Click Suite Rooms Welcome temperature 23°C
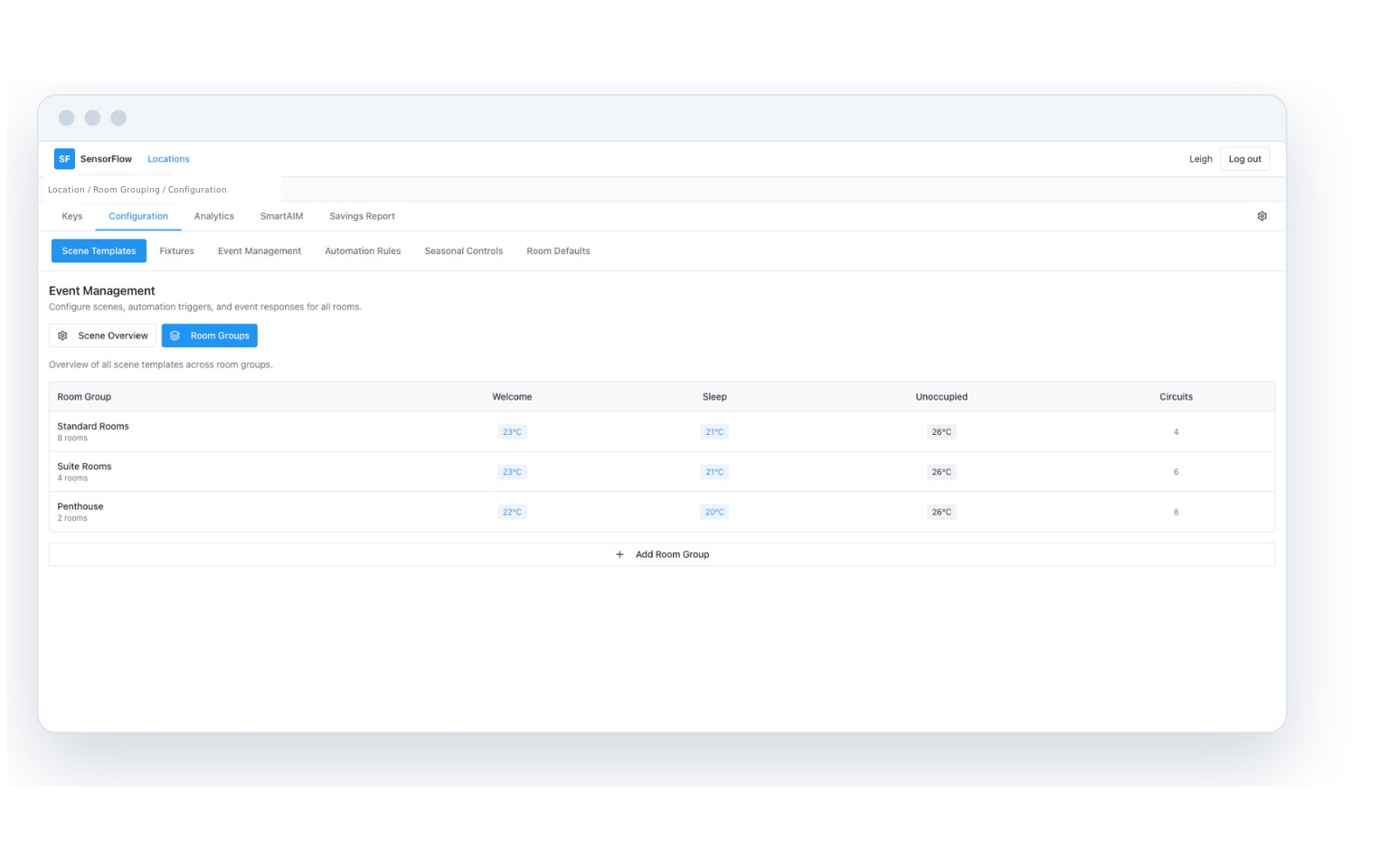1389x868 pixels. pyautogui.click(x=512, y=472)
